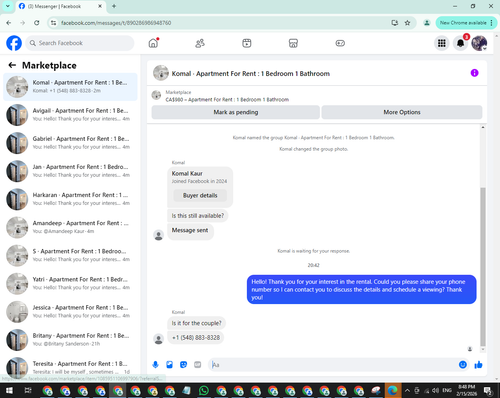Image resolution: width=500 pixels, height=398 pixels.
Task: Open the Windows notification center
Action: coord(488,390)
